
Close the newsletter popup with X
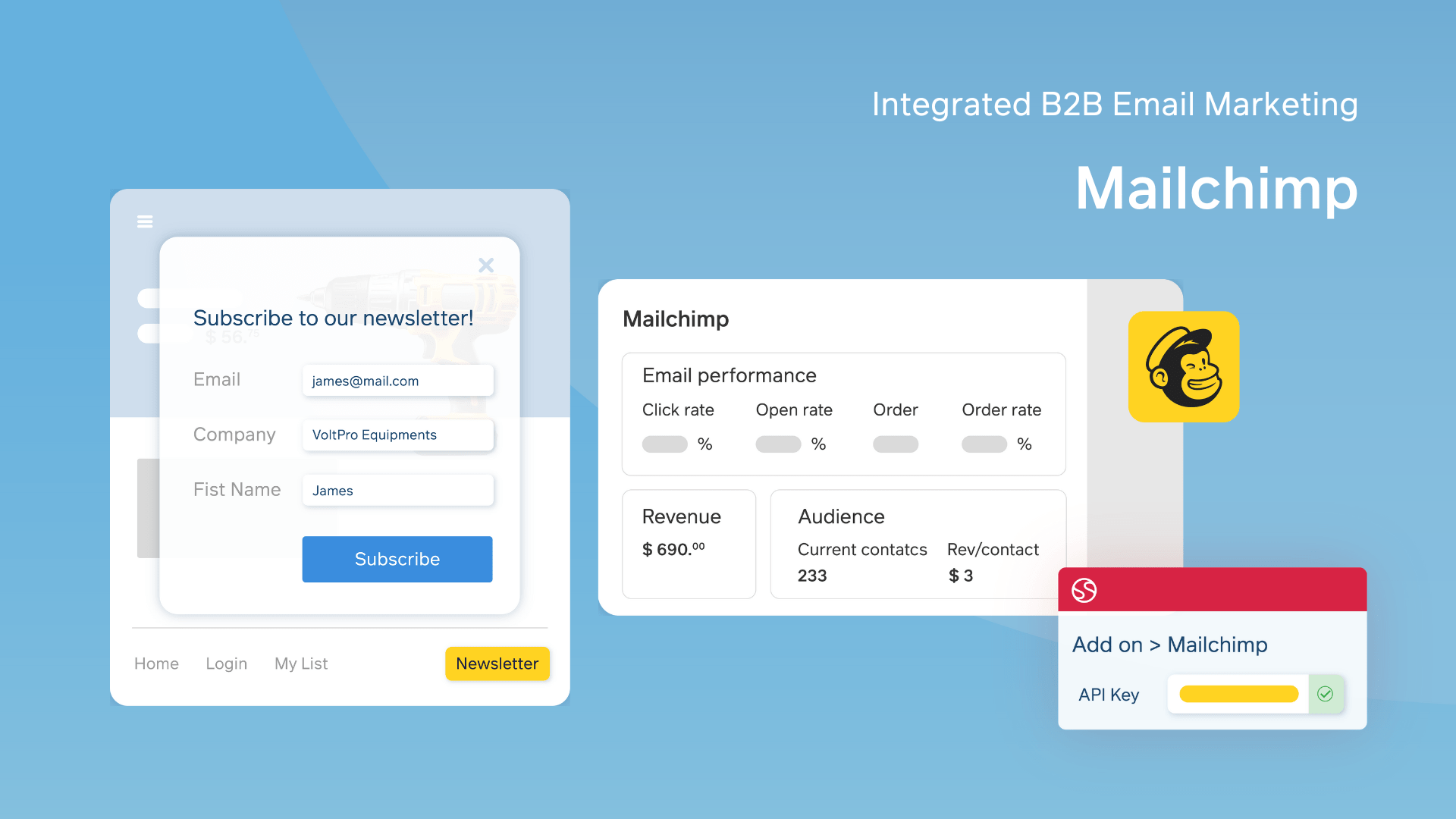486,265
